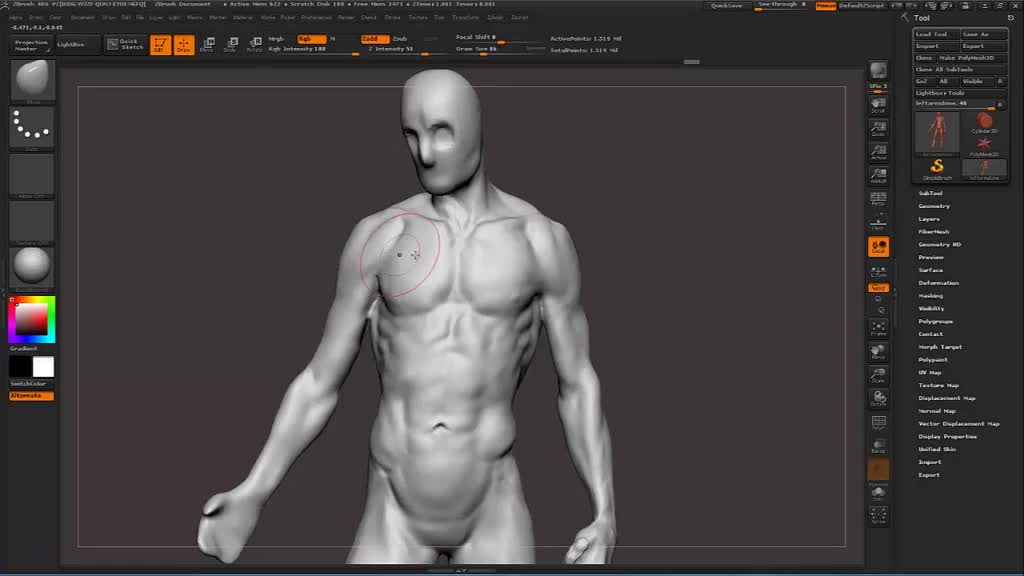Toggle the Solo mode icon
The height and width of the screenshot is (576, 1024).
click(x=878, y=494)
